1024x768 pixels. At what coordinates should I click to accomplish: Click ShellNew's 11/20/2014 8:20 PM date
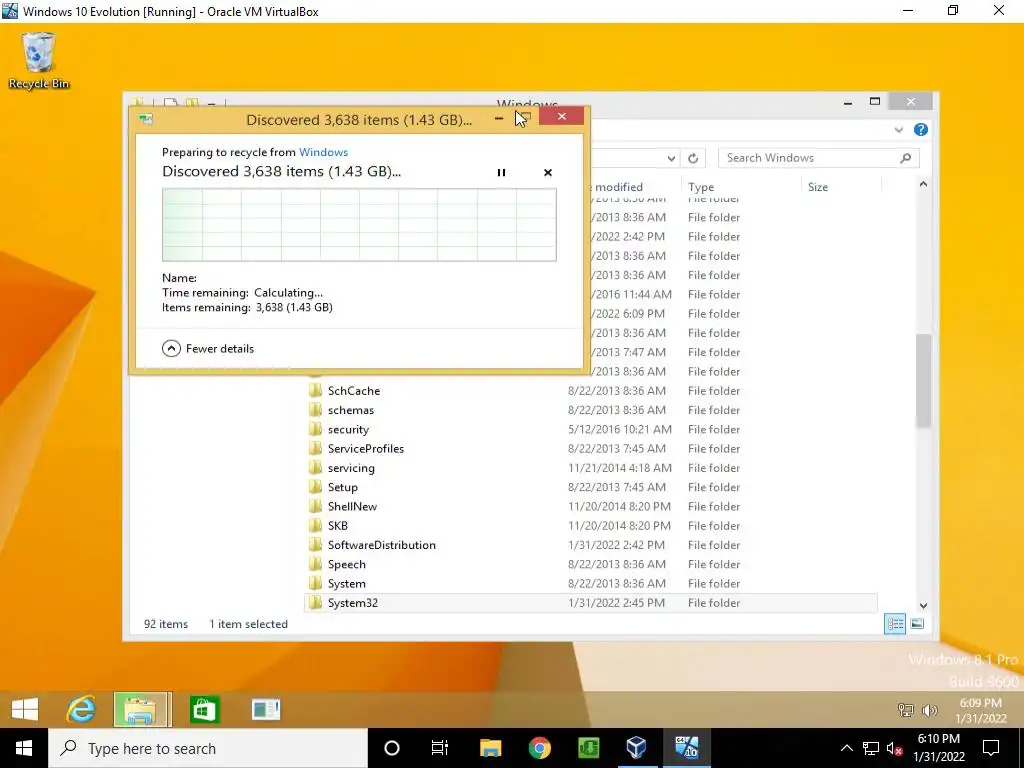coord(619,506)
